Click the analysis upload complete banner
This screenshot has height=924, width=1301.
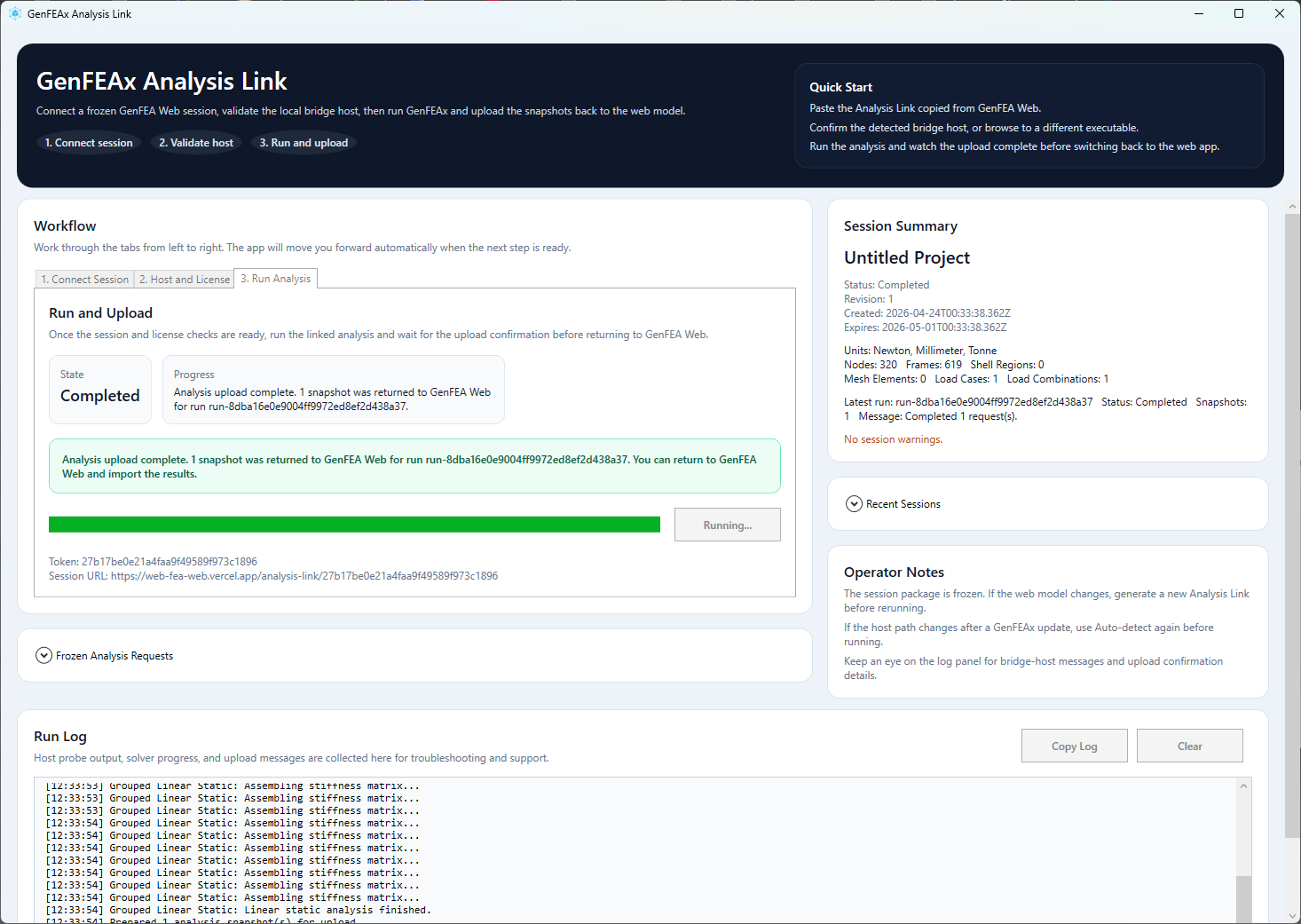click(x=414, y=466)
